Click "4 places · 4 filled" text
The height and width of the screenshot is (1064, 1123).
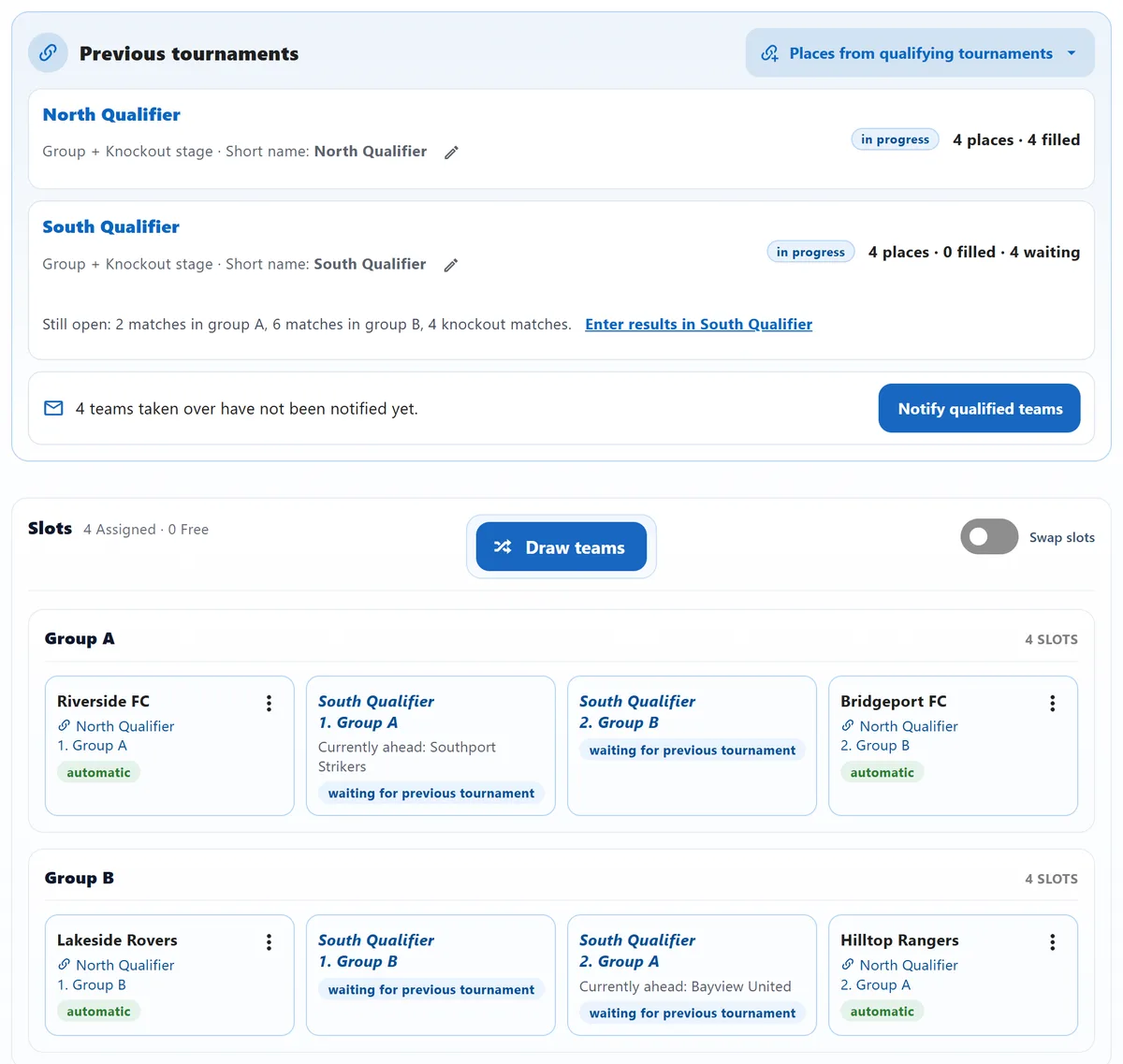tap(1016, 139)
